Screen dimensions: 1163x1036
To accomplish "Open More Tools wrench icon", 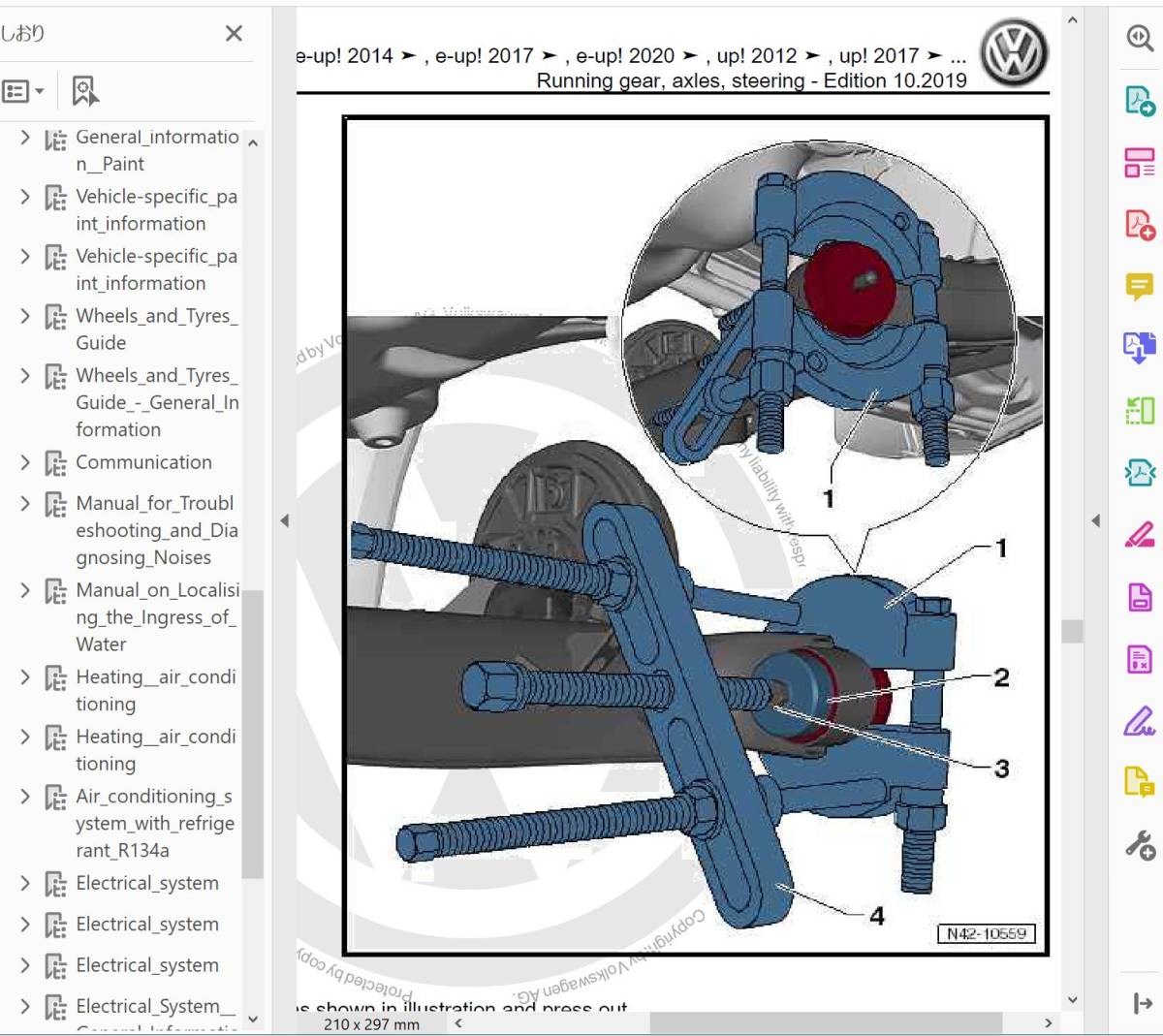I will tap(1140, 844).
